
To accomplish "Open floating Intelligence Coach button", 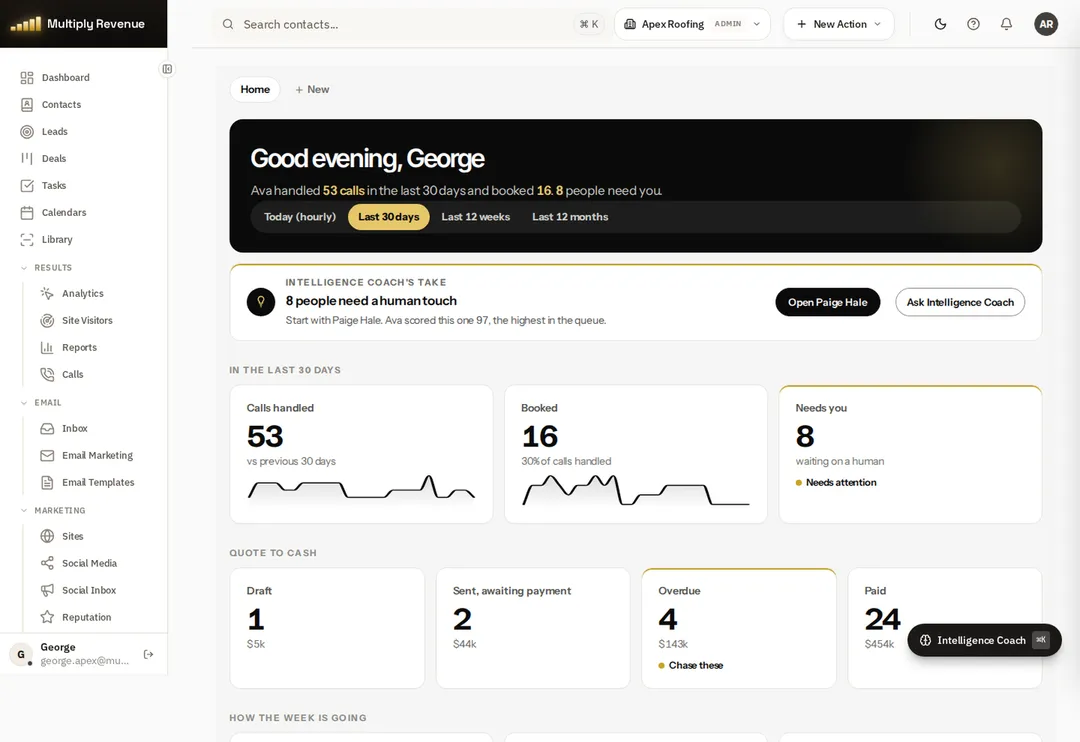I will pyautogui.click(x=984, y=640).
